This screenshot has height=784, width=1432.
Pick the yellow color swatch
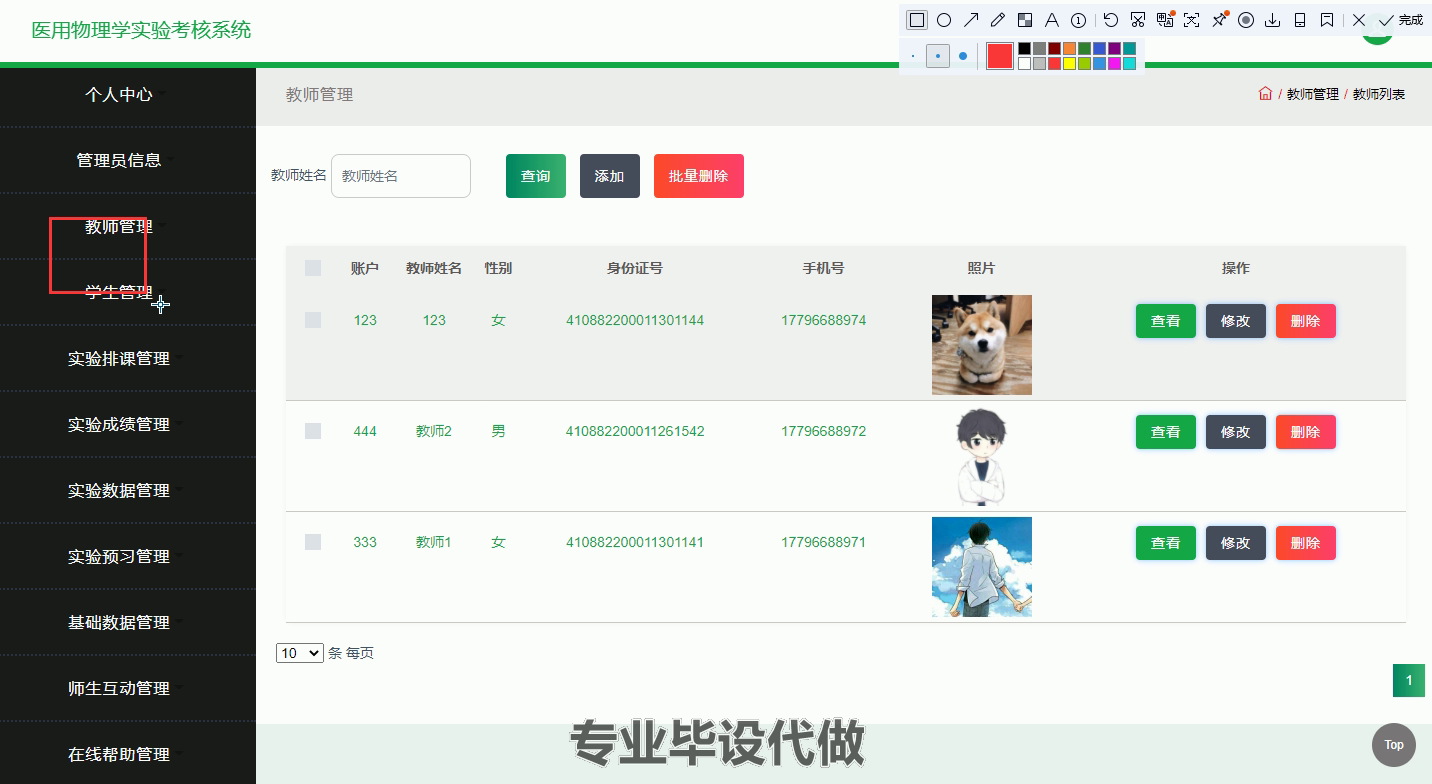click(1069, 63)
